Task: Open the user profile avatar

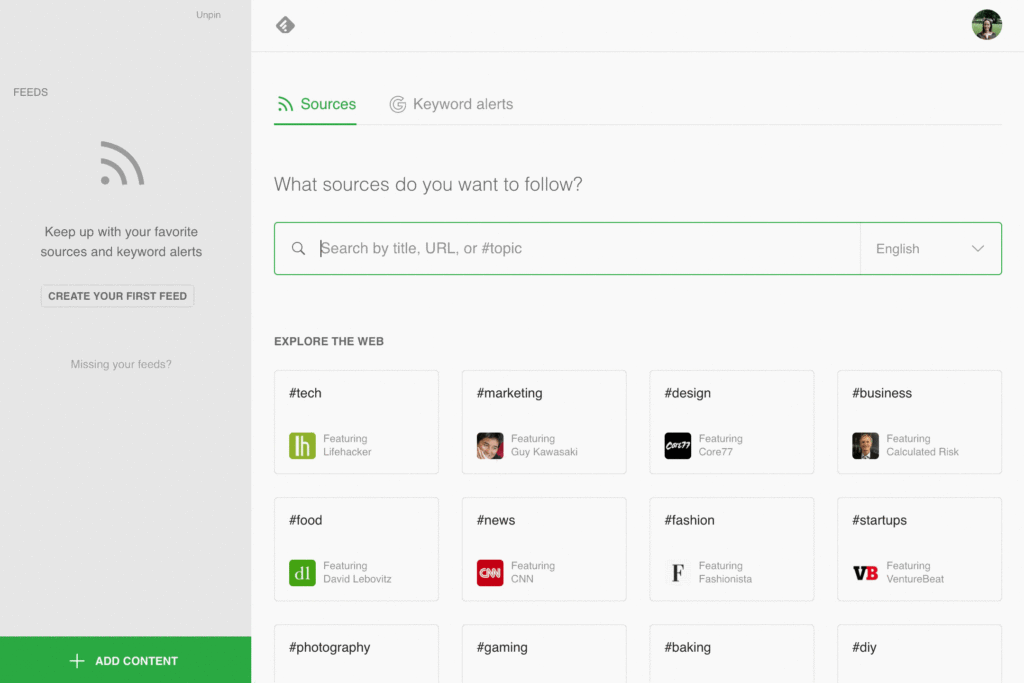Action: (x=987, y=25)
